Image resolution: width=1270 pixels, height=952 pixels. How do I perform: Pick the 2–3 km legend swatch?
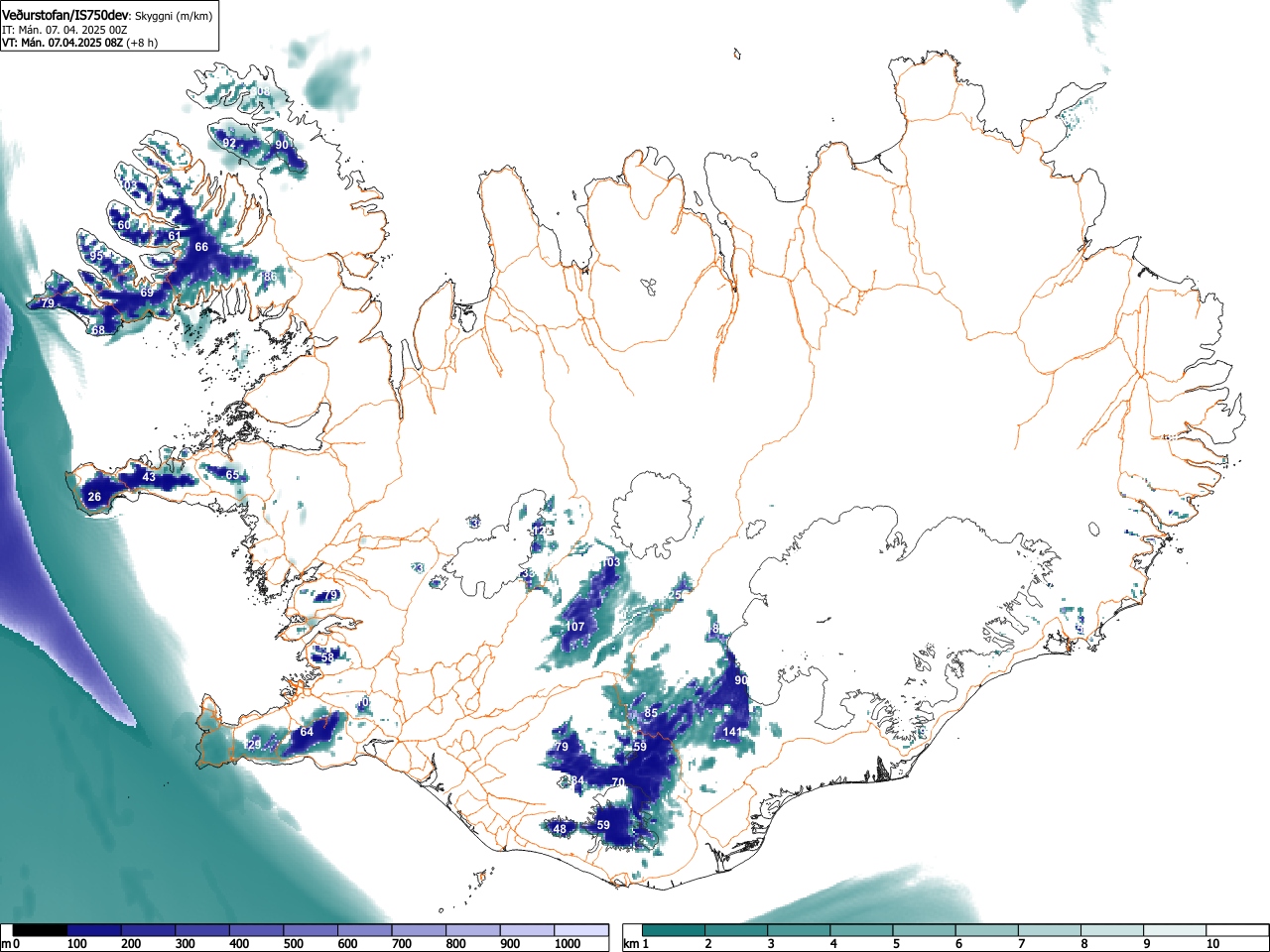[736, 930]
